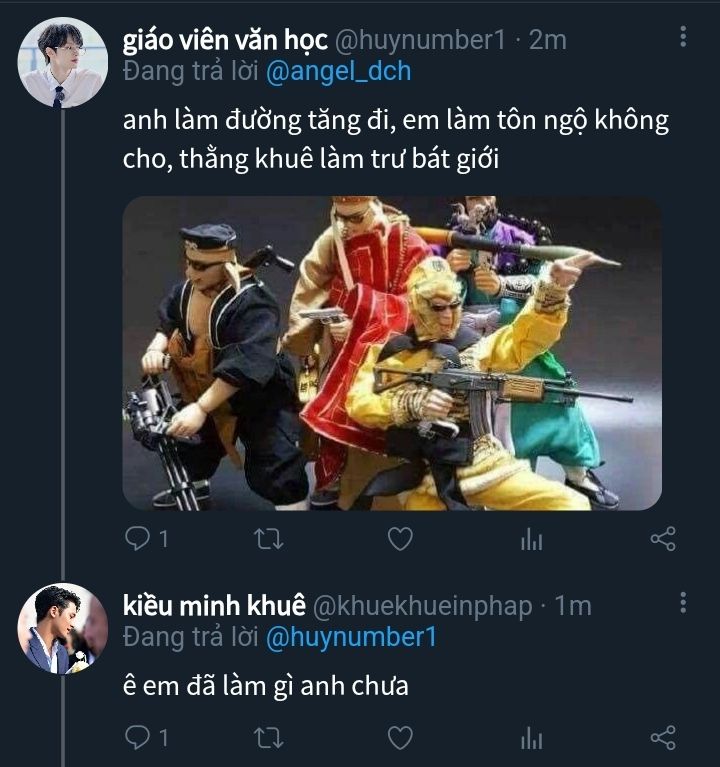
Task: Open the @angel_dch mention link
Action: point(338,71)
